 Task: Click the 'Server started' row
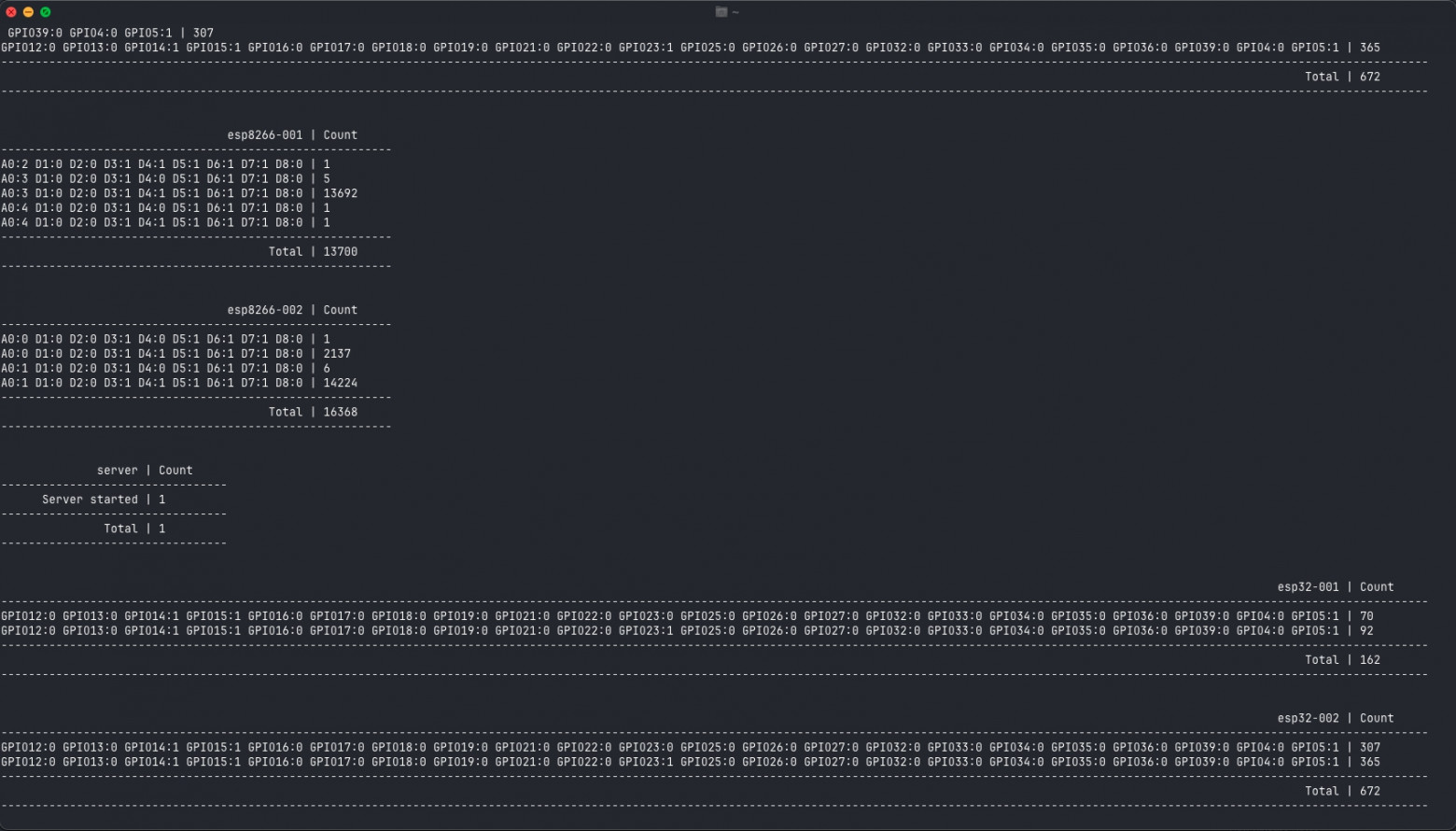pyautogui.click(x=104, y=500)
